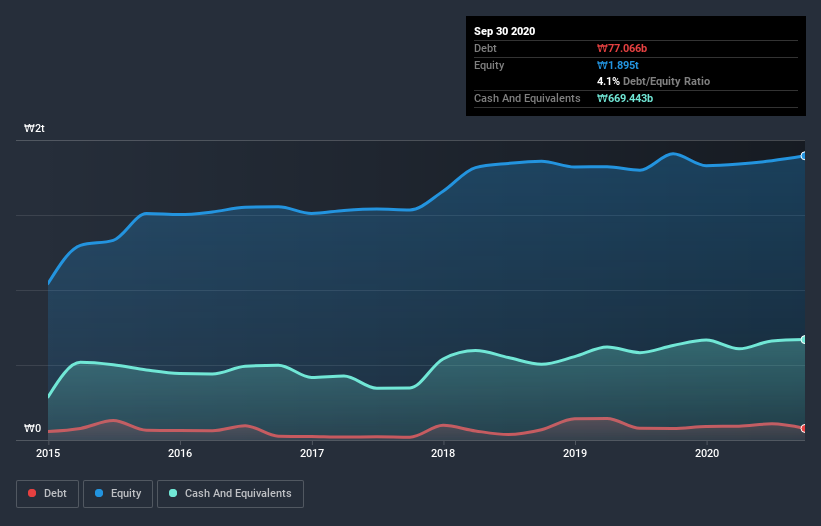Click the blue Equity endpoint marker
The height and width of the screenshot is (526, 821).
[x=804, y=156]
